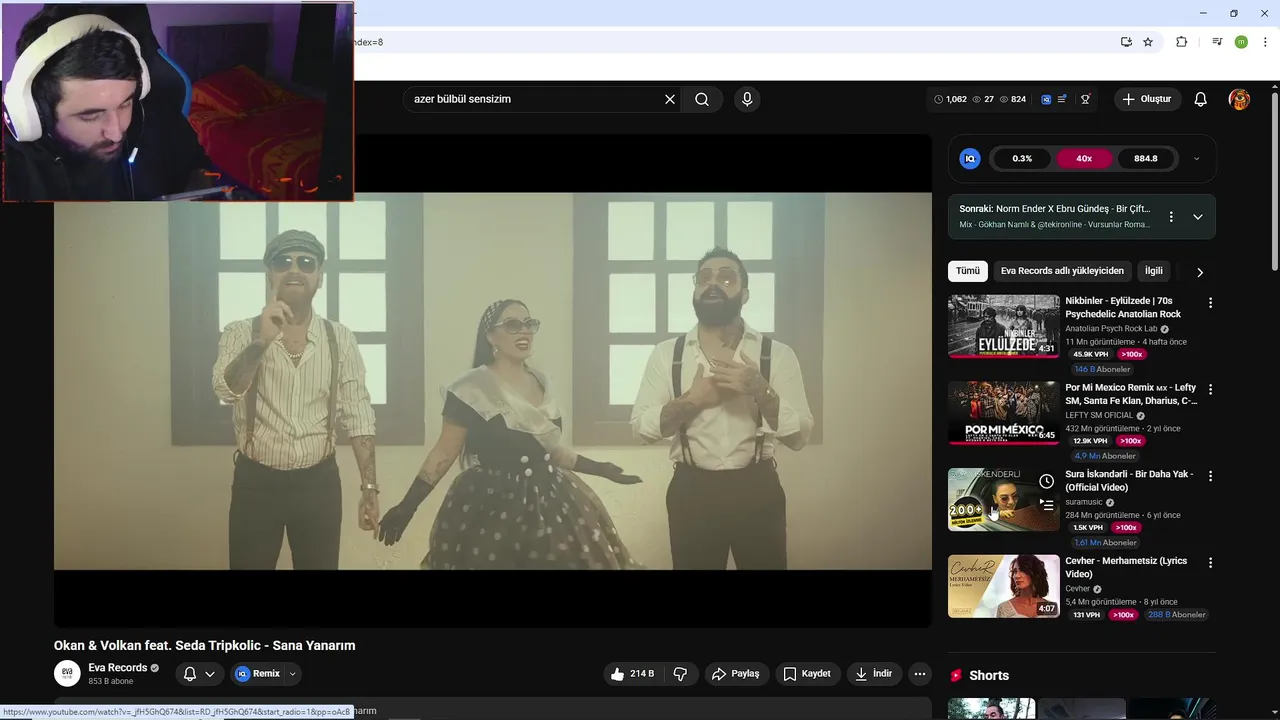Screen dimensions: 1280x720
Task: Click the install app icon in address bar
Action: (1126, 42)
